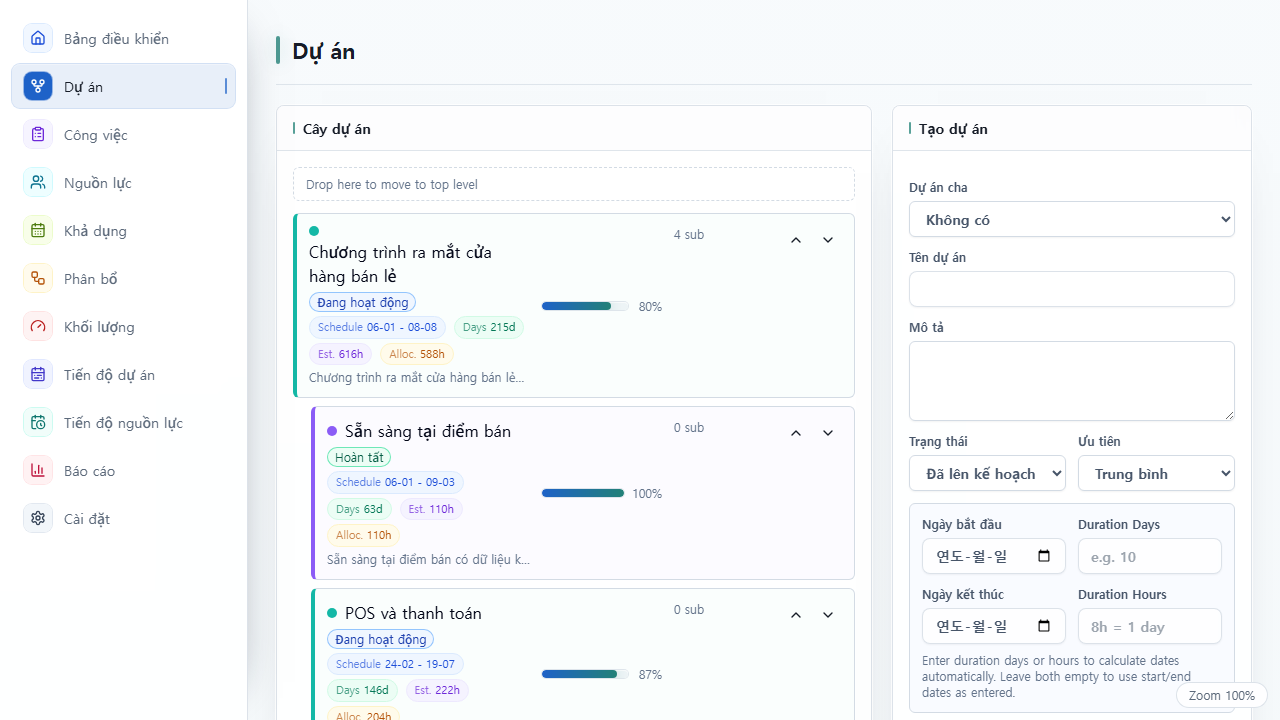
Task: Move Chương trình ra mắt cửa hàng down
Action: click(x=828, y=240)
